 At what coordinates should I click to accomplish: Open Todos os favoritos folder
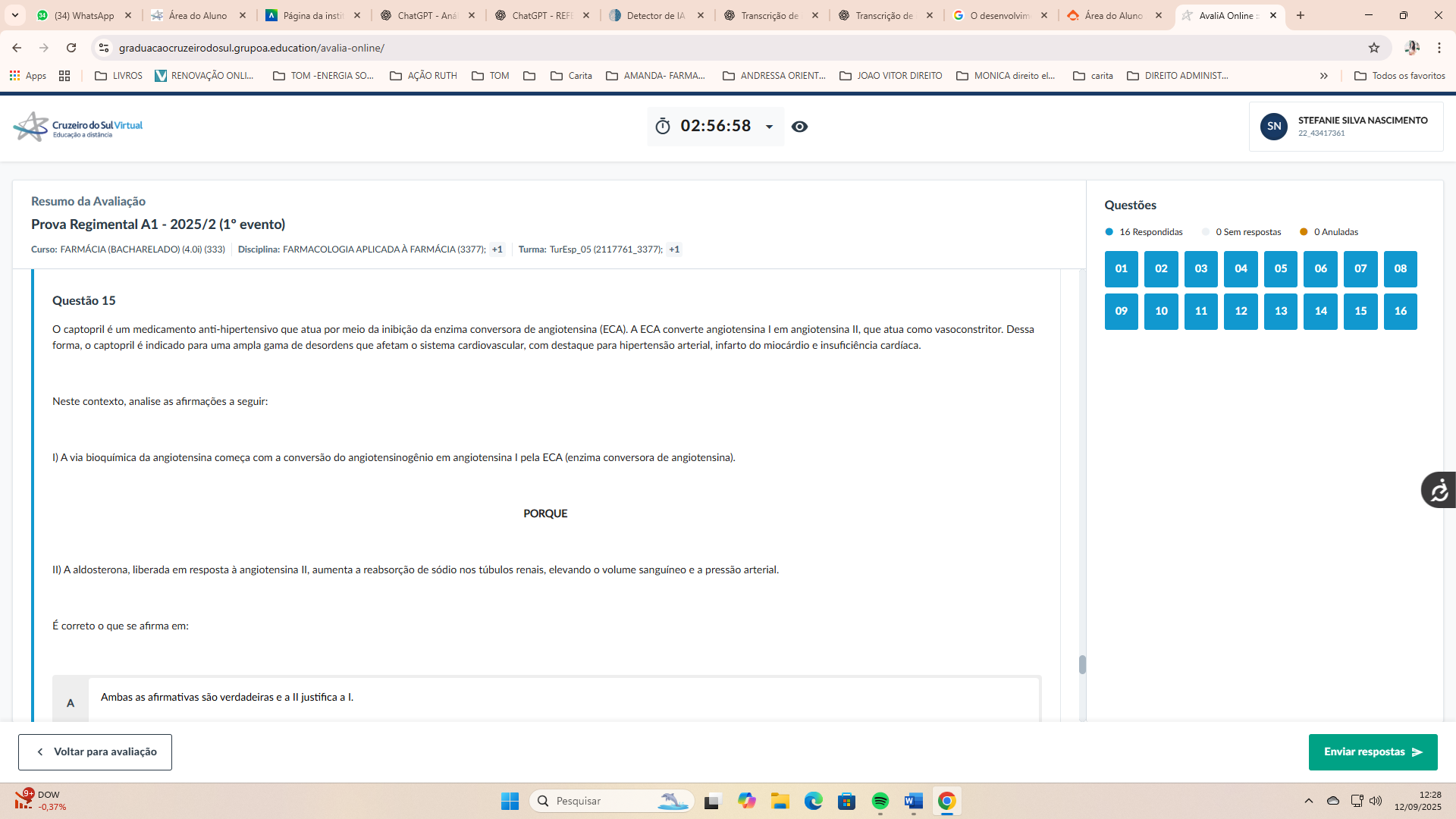1400,76
